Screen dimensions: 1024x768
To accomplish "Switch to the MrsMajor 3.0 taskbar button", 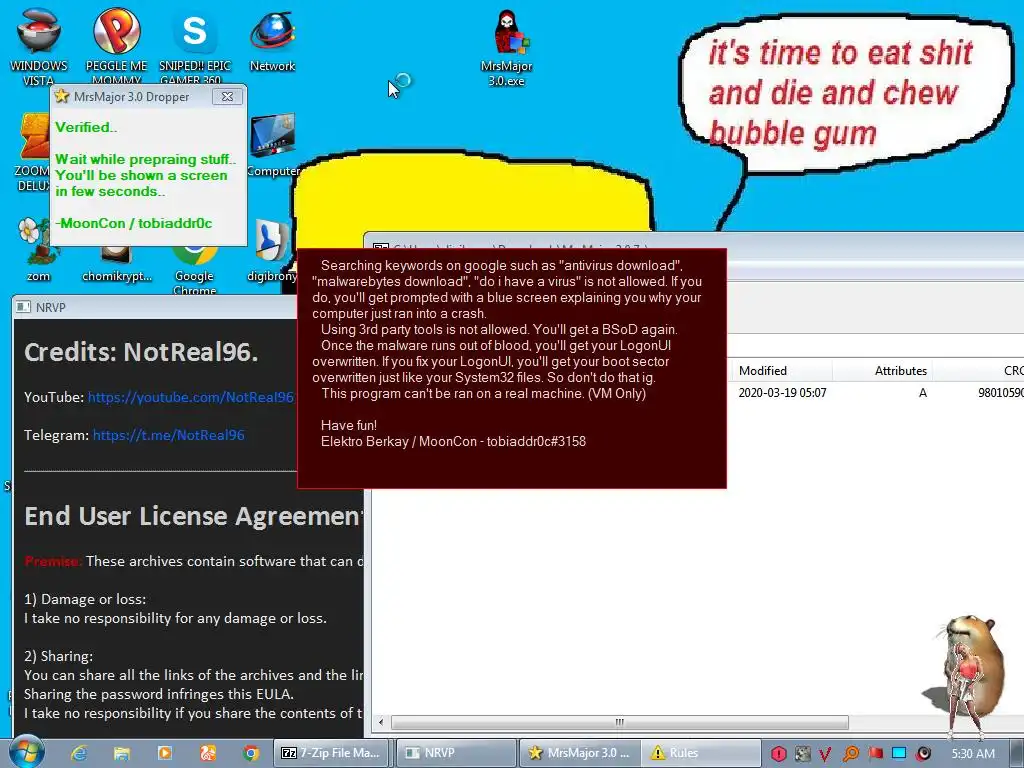I will tap(580, 753).
